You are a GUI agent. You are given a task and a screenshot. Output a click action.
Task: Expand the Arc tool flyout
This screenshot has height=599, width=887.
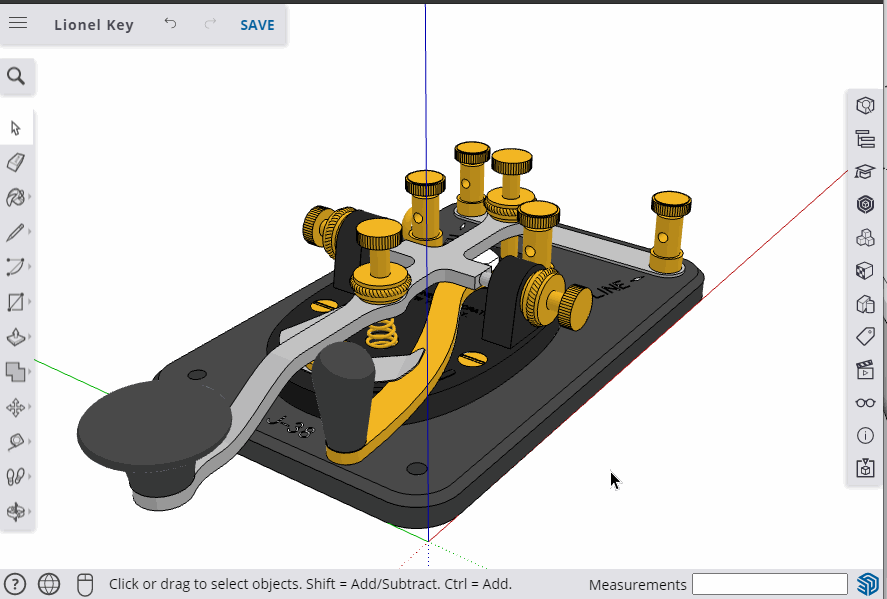click(30, 266)
